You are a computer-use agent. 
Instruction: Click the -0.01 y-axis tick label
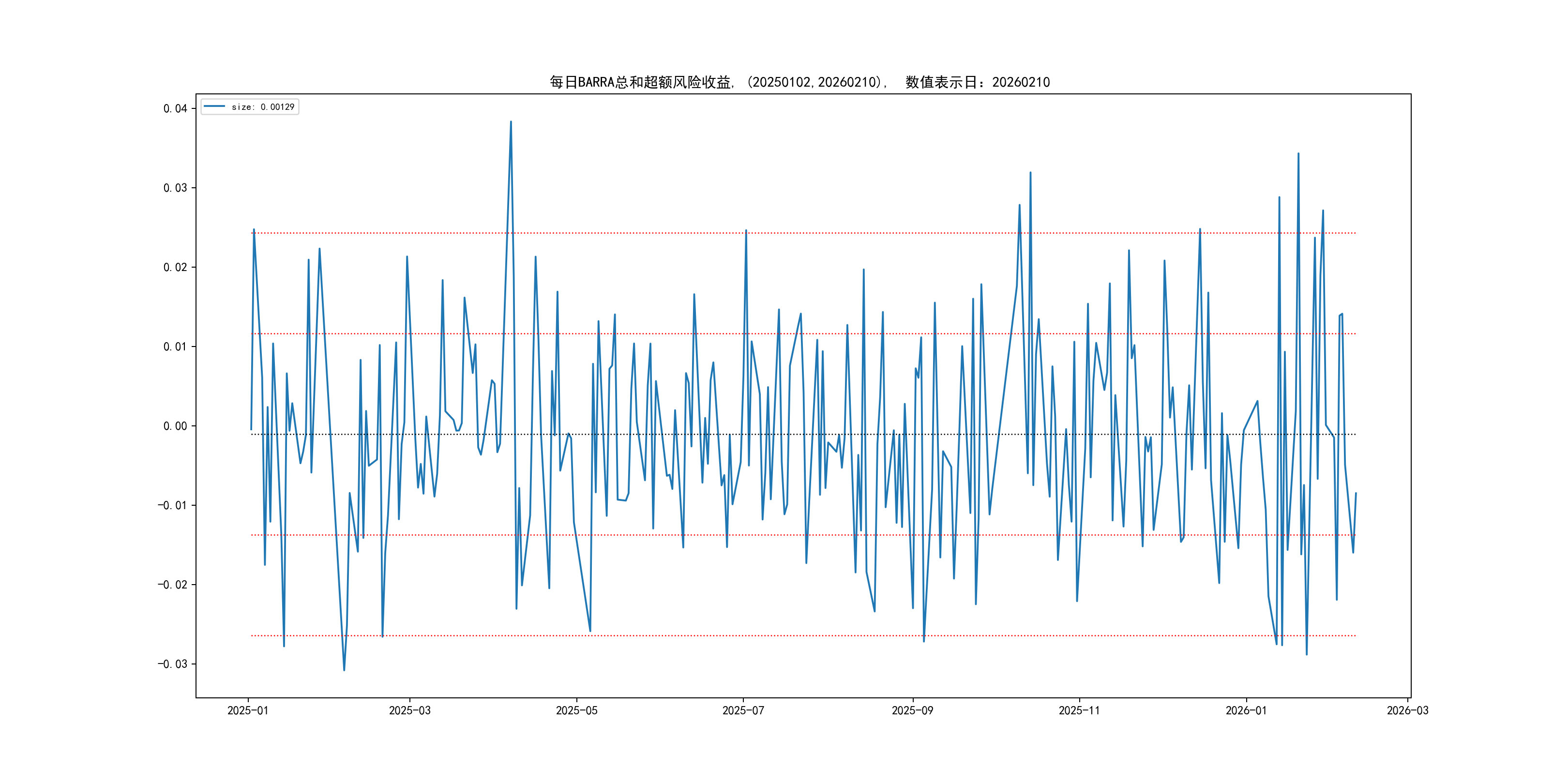pyautogui.click(x=172, y=505)
